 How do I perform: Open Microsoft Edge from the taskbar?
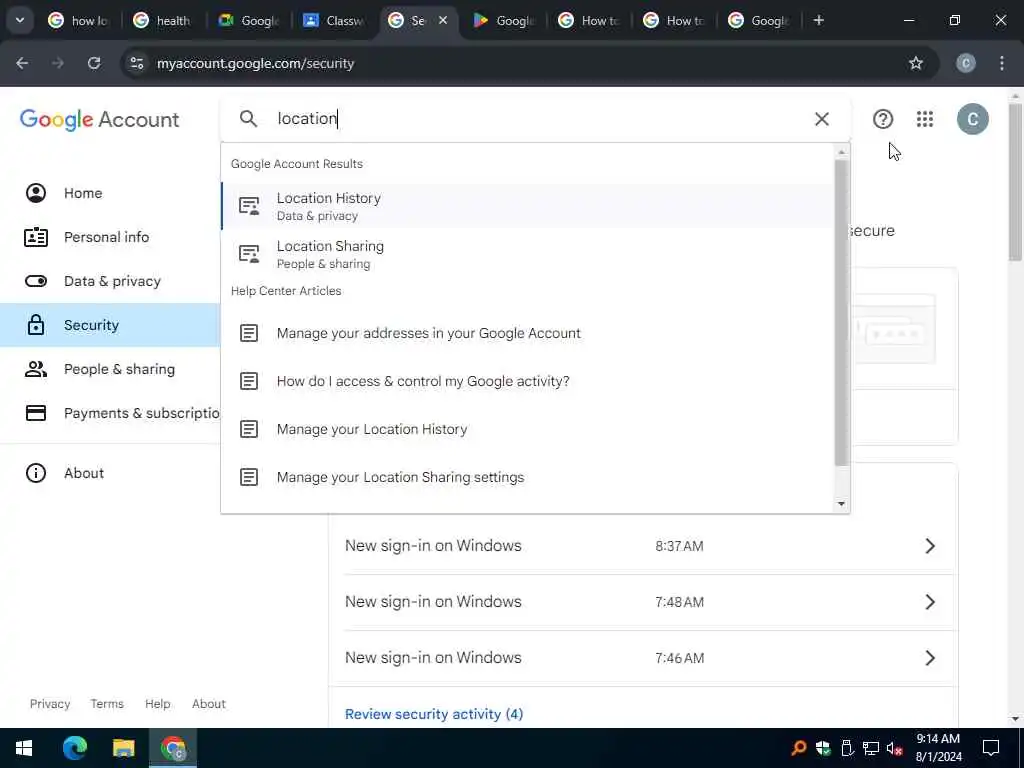[74, 748]
